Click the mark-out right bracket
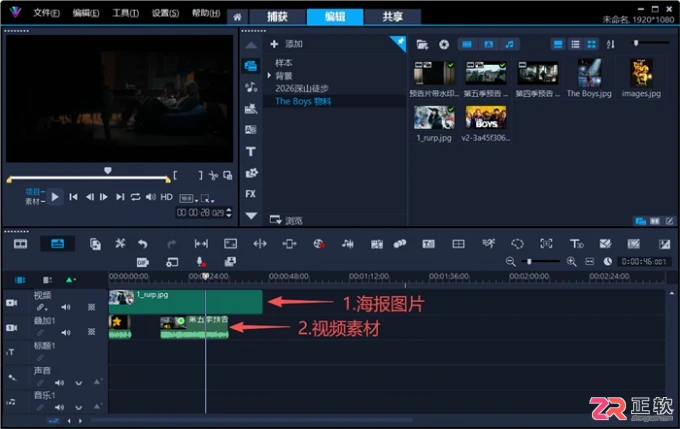680x429 pixels. coord(200,175)
